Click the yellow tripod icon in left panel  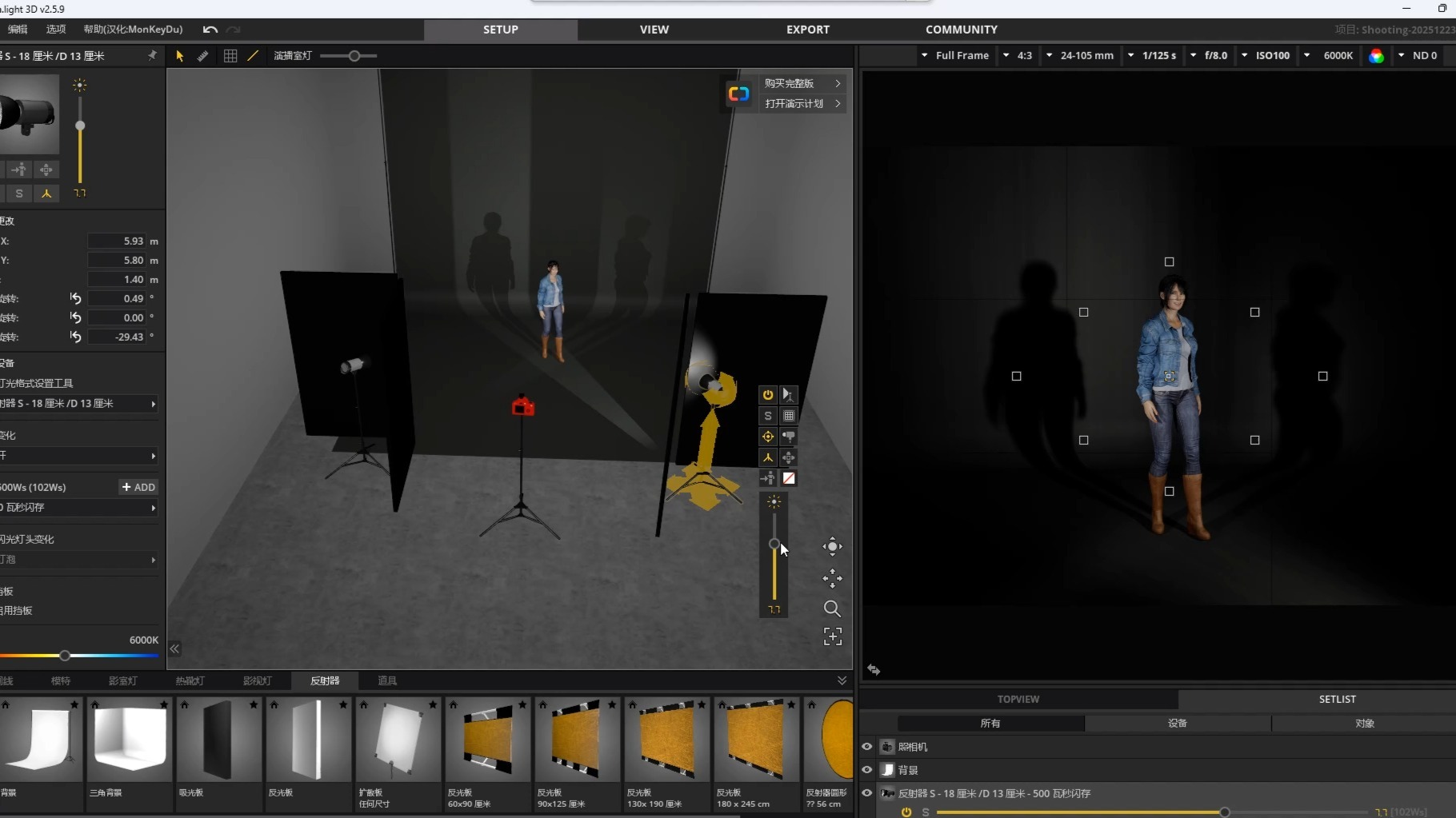point(46,194)
